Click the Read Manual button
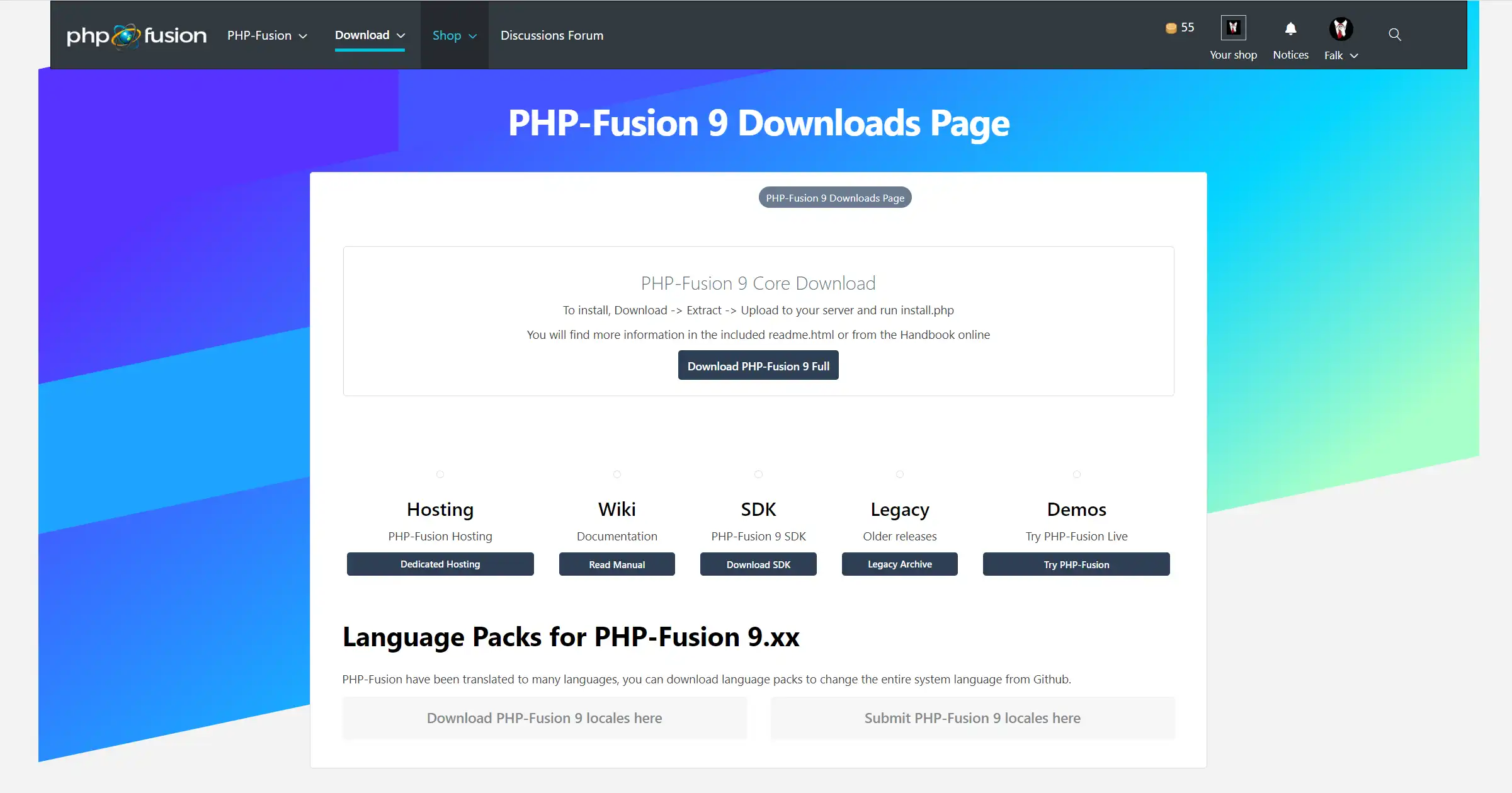1512x793 pixels. (617, 564)
